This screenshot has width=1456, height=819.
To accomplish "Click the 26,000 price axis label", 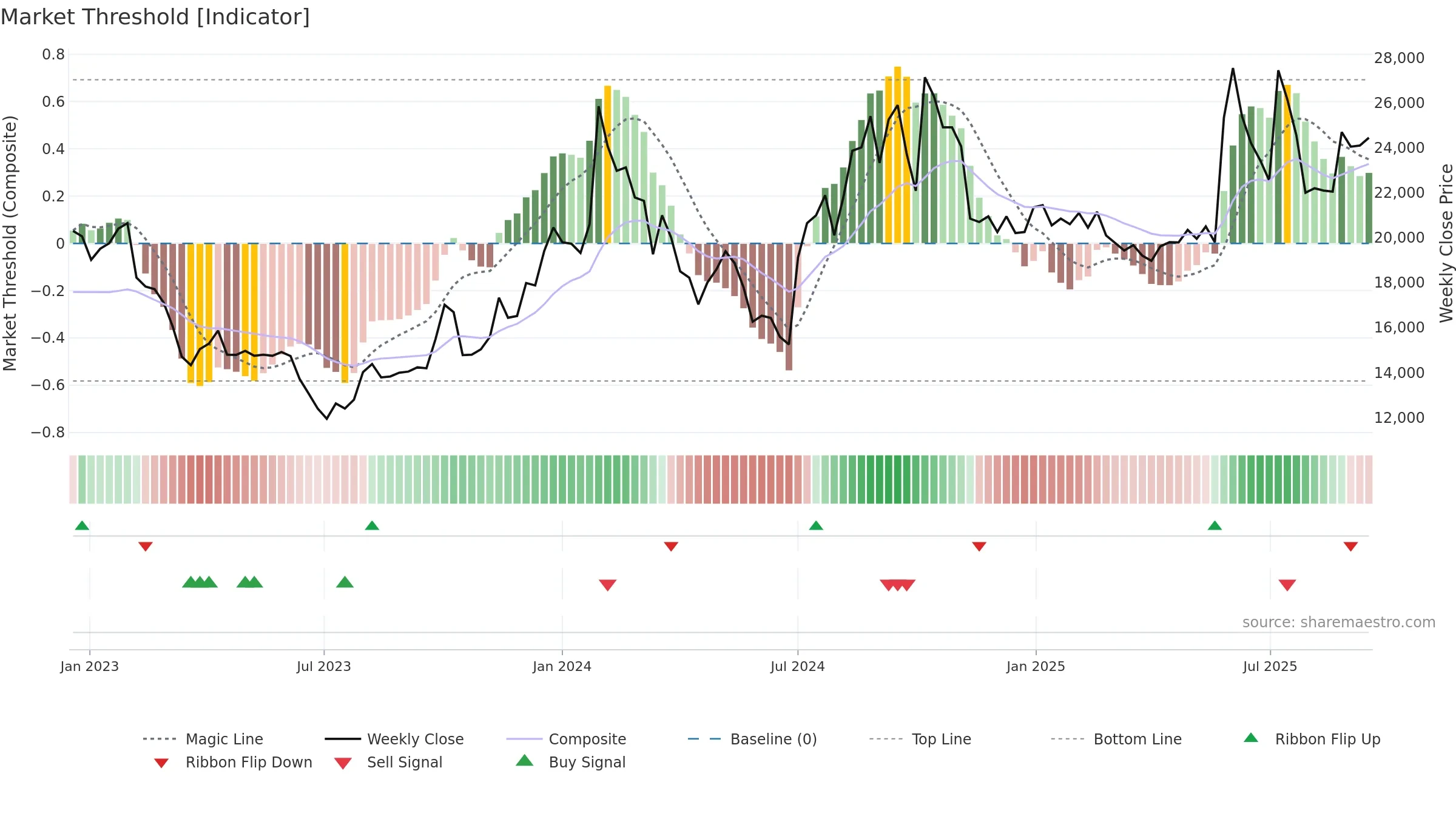I will (1400, 103).
